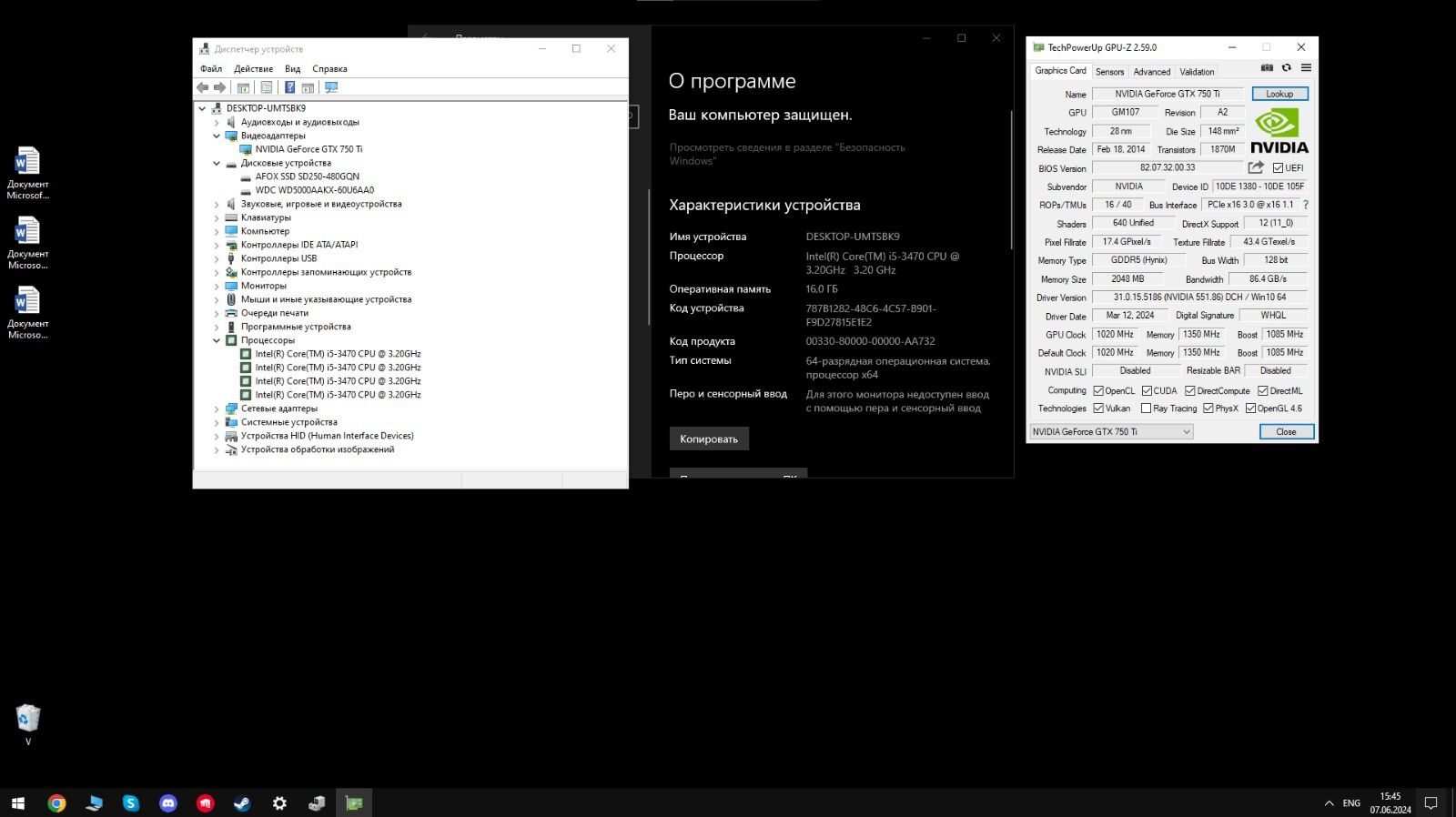This screenshot has width=1456, height=817.
Task: Open the Вид menu
Action: pos(292,69)
